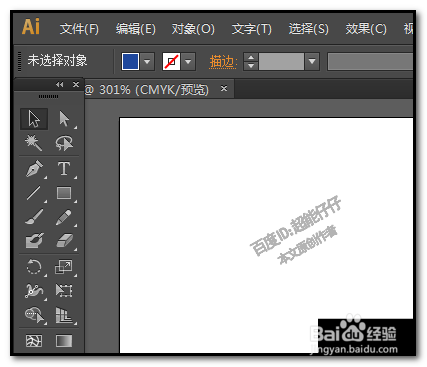Click the variable width profile field
This screenshot has height=367, width=427.
tap(370, 61)
